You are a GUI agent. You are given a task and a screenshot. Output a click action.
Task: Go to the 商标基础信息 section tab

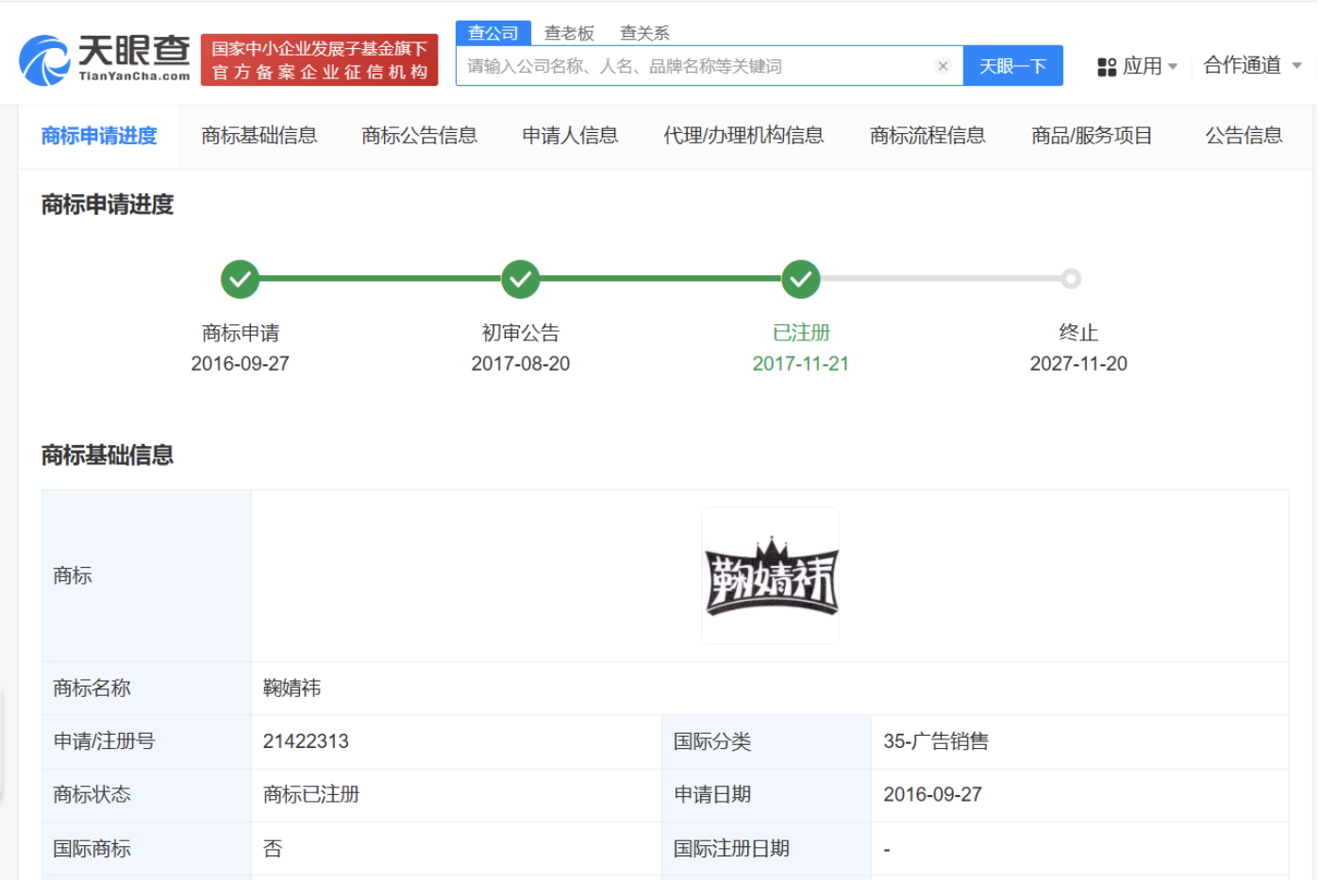tap(259, 136)
